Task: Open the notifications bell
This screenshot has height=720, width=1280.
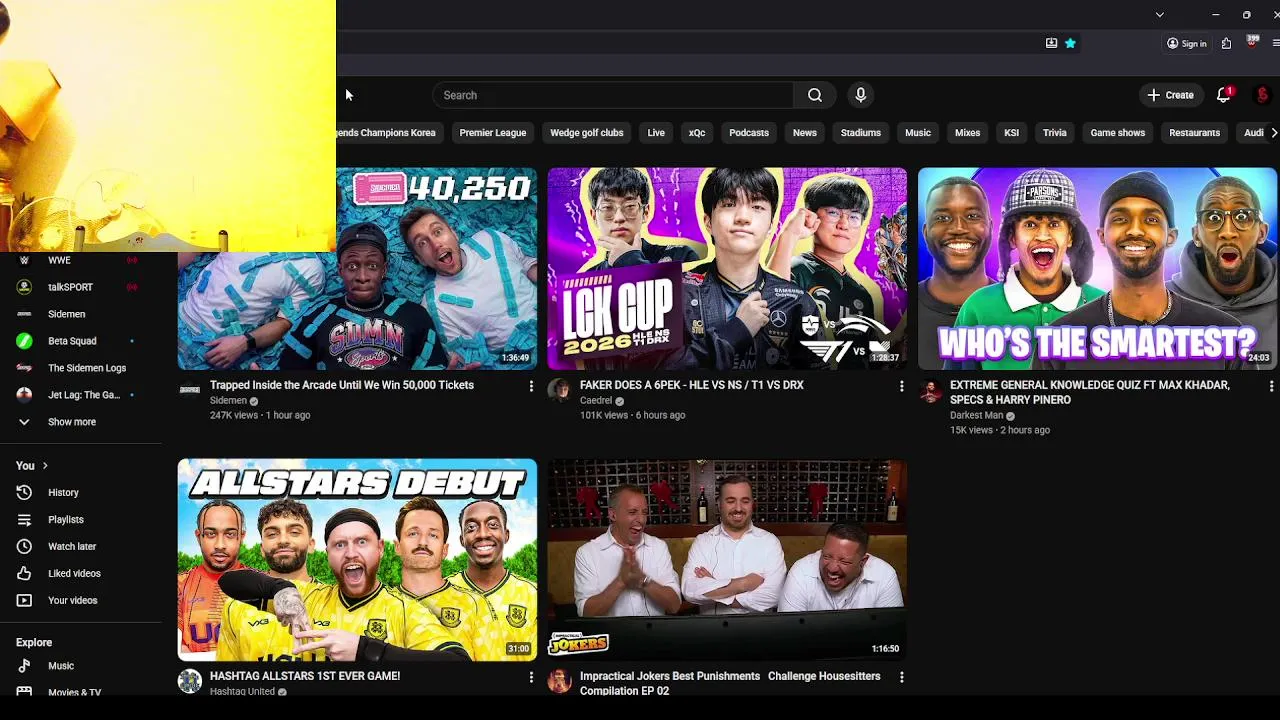Action: pyautogui.click(x=1224, y=95)
